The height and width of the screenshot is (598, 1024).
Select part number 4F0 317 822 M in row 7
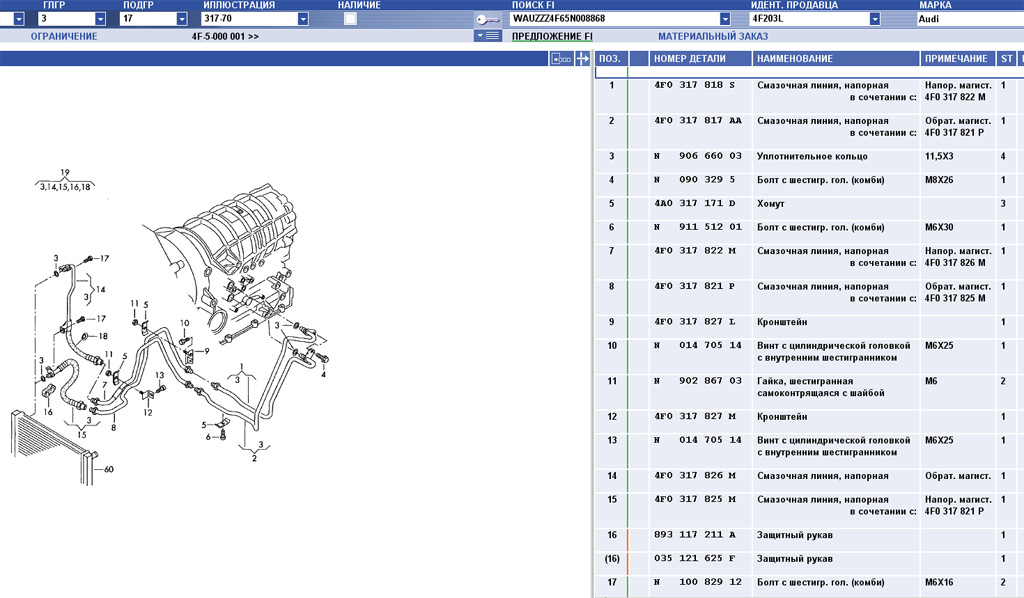click(x=694, y=251)
